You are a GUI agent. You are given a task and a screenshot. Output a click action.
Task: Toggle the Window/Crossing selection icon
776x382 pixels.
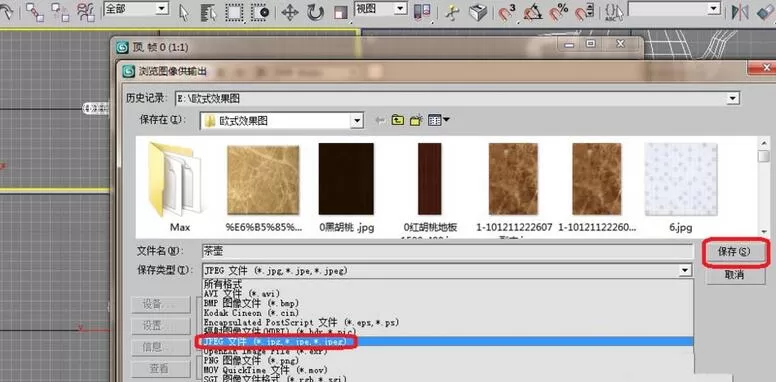point(260,13)
